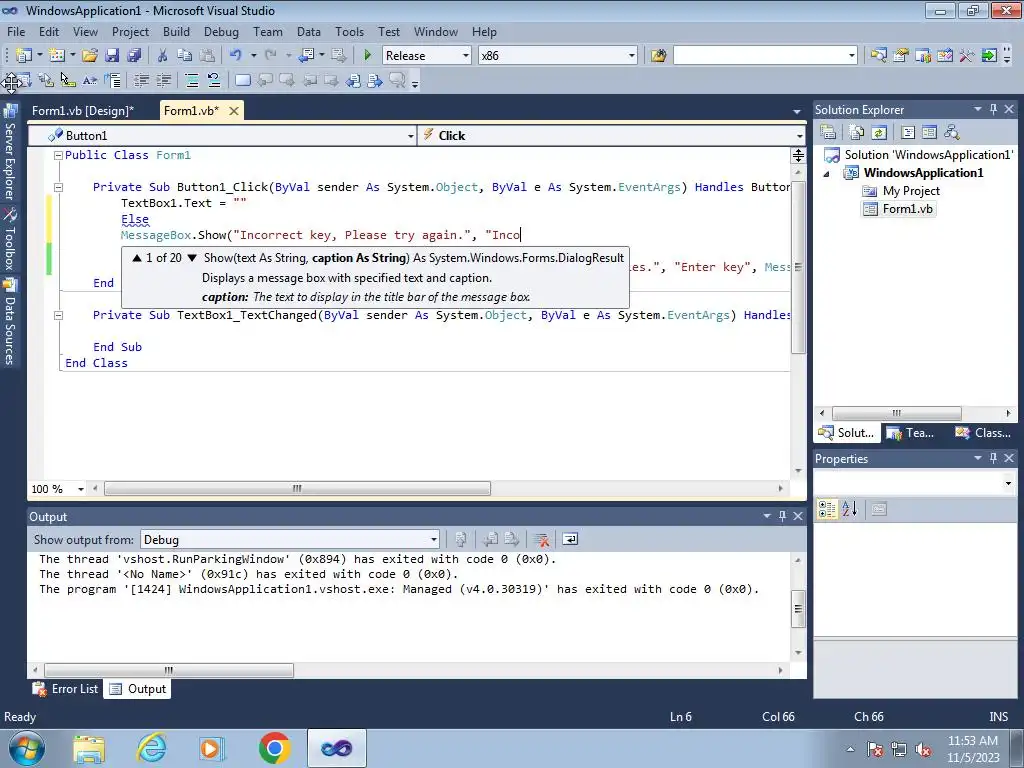The height and width of the screenshot is (768, 1024).
Task: Comment out the selected lines icon
Action: pos(192,80)
